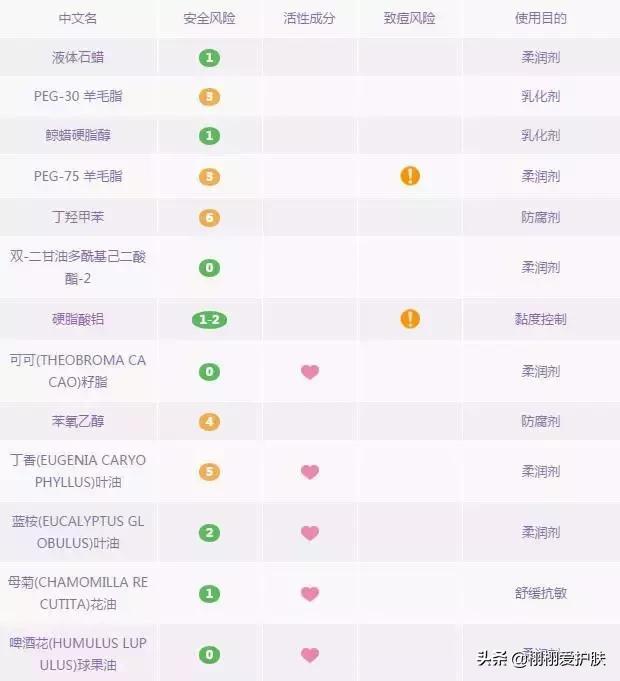Image resolution: width=620 pixels, height=681 pixels.
Task: Click the 黏度控制 purpose label
Action: click(541, 319)
